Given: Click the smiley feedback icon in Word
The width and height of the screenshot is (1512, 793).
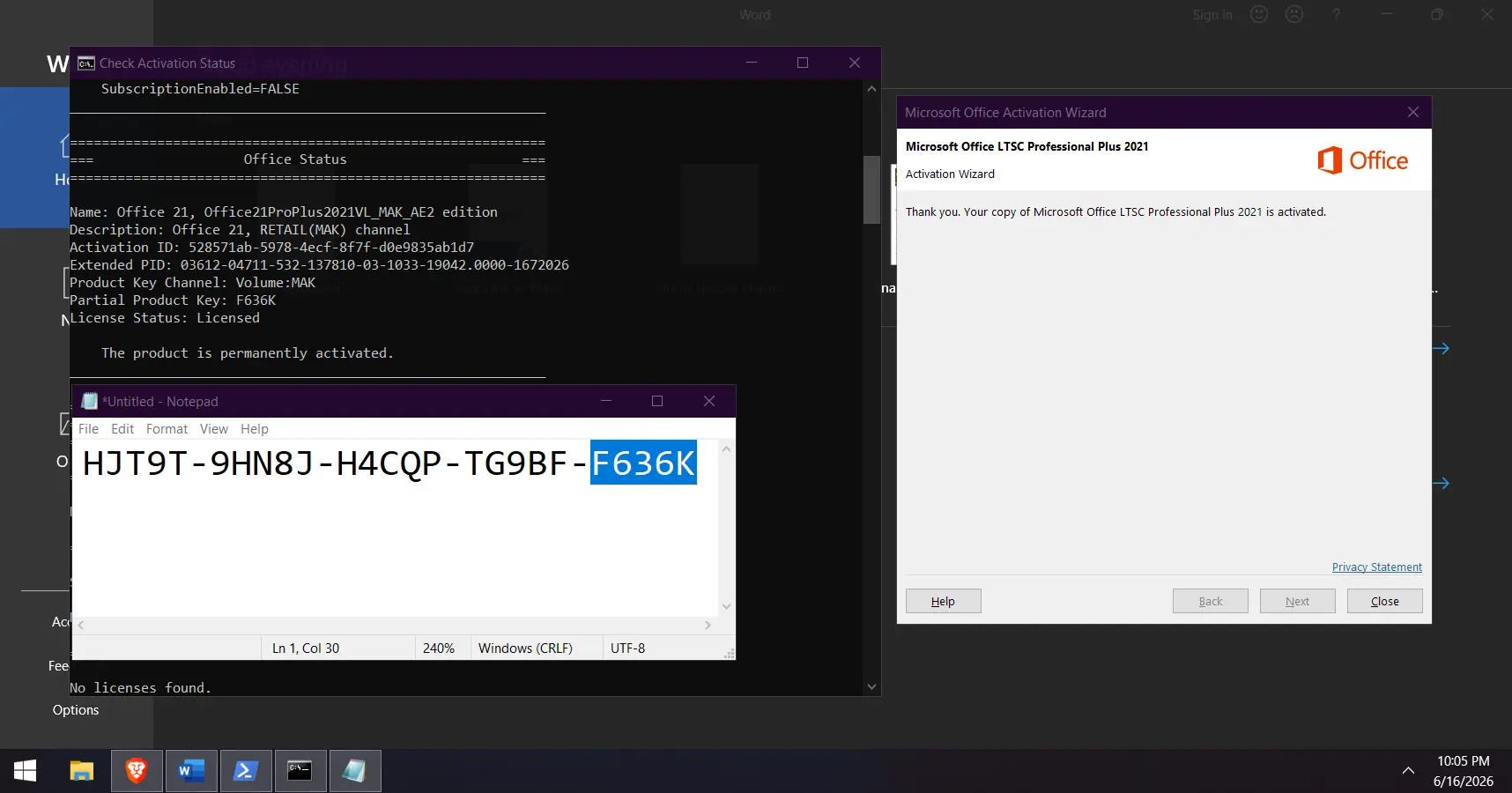Looking at the screenshot, I should (x=1259, y=14).
